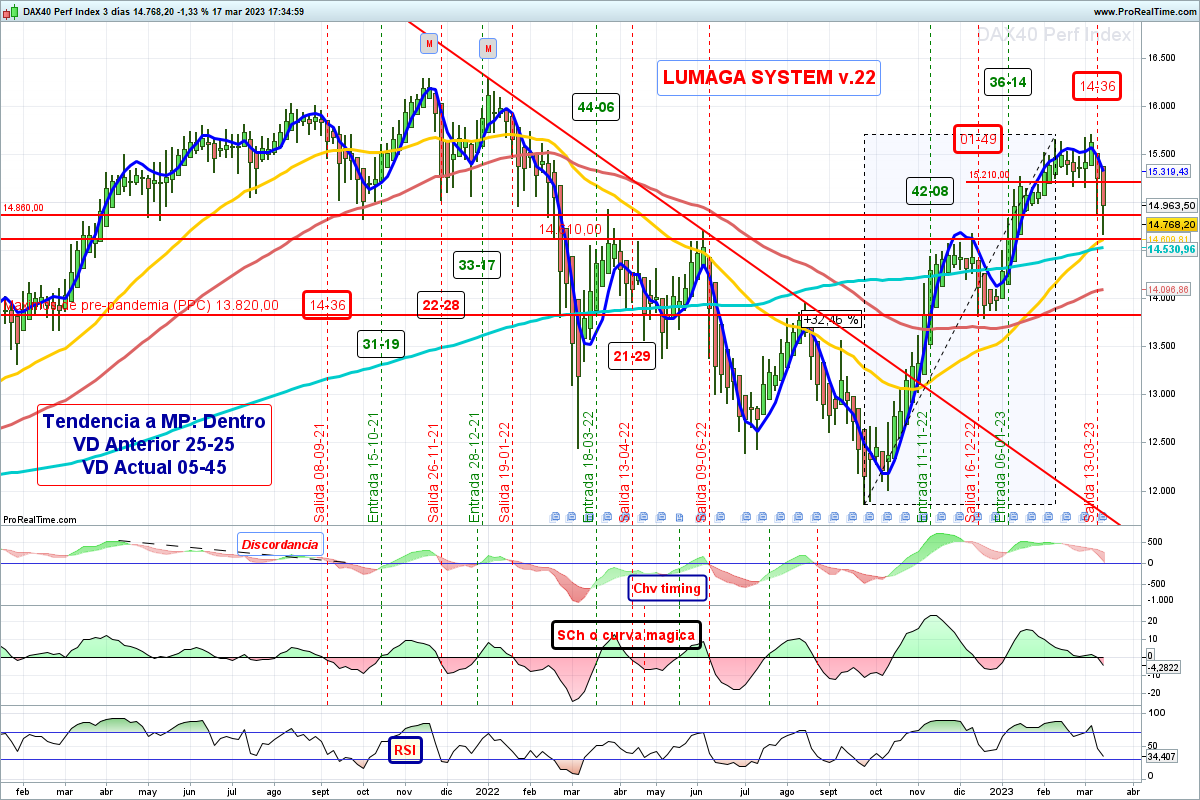Click the green 33-17 label
Screen dimensions: 1200x800
(477, 265)
